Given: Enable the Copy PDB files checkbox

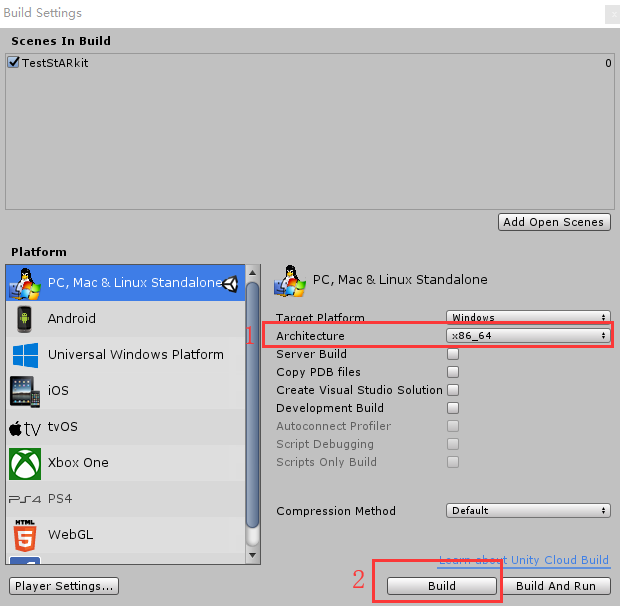Looking at the screenshot, I should [453, 372].
